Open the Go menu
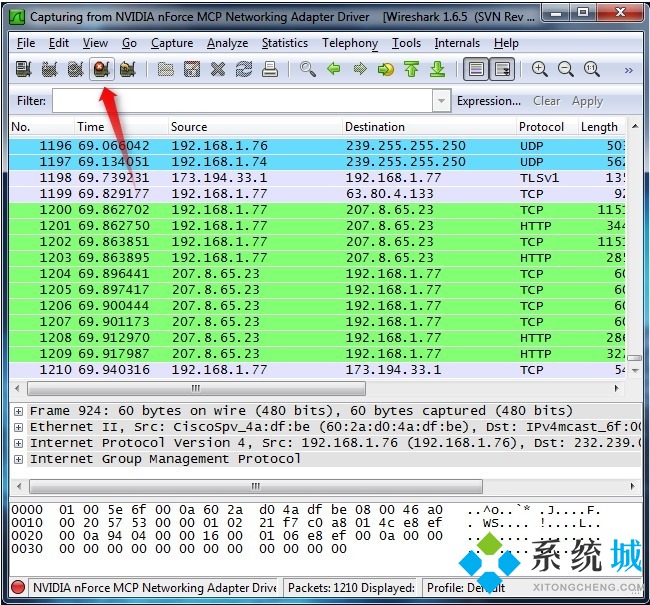 point(129,43)
